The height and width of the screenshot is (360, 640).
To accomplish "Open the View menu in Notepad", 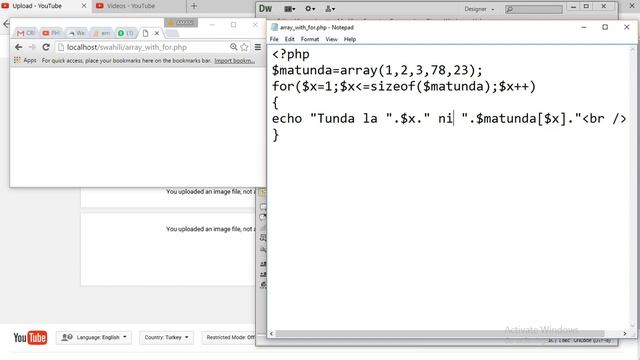I will click(331, 39).
